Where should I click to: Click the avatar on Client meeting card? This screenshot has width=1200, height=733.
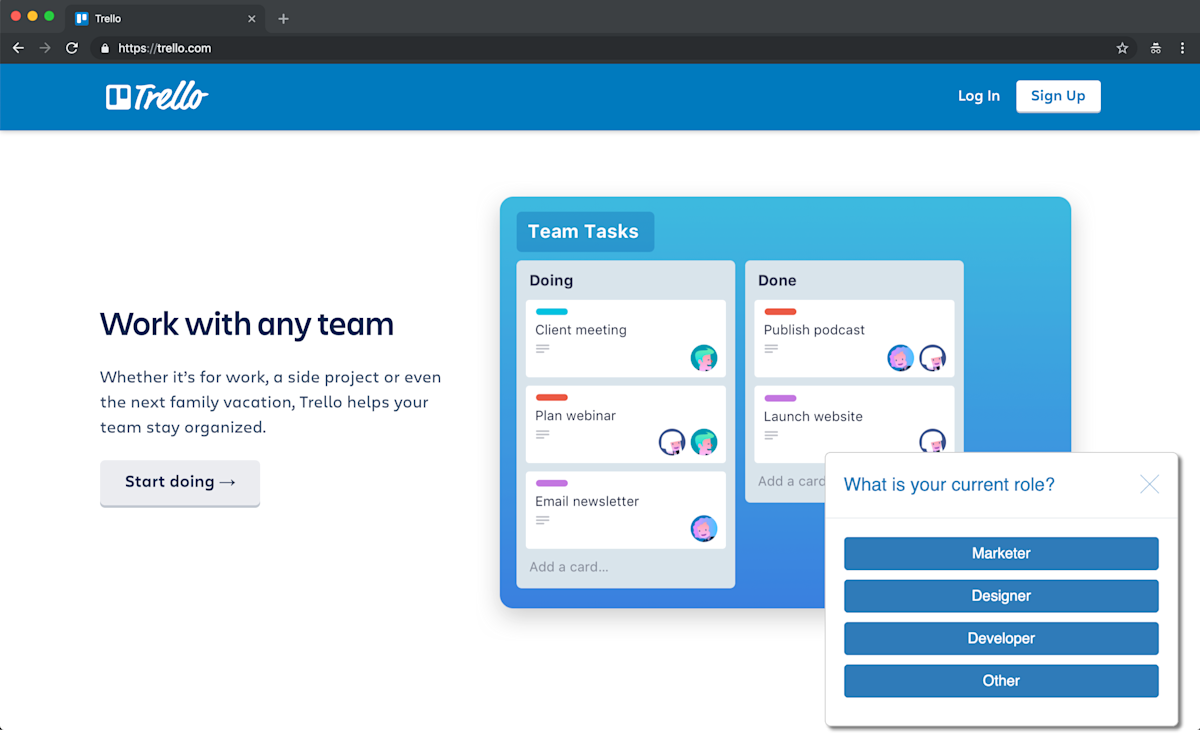click(x=704, y=357)
